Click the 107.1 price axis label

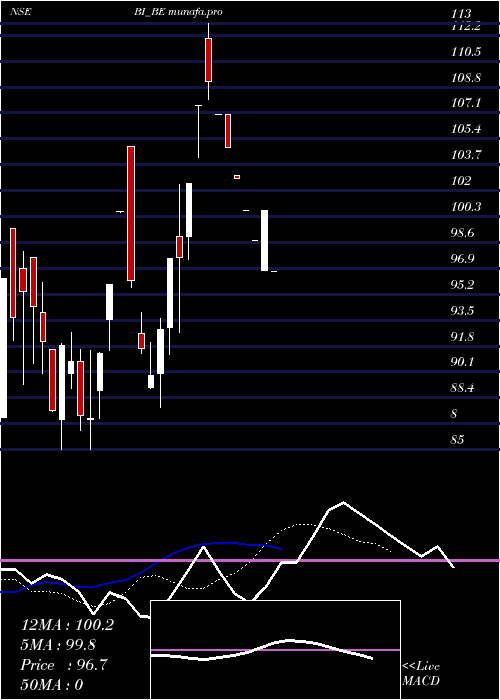click(x=466, y=103)
